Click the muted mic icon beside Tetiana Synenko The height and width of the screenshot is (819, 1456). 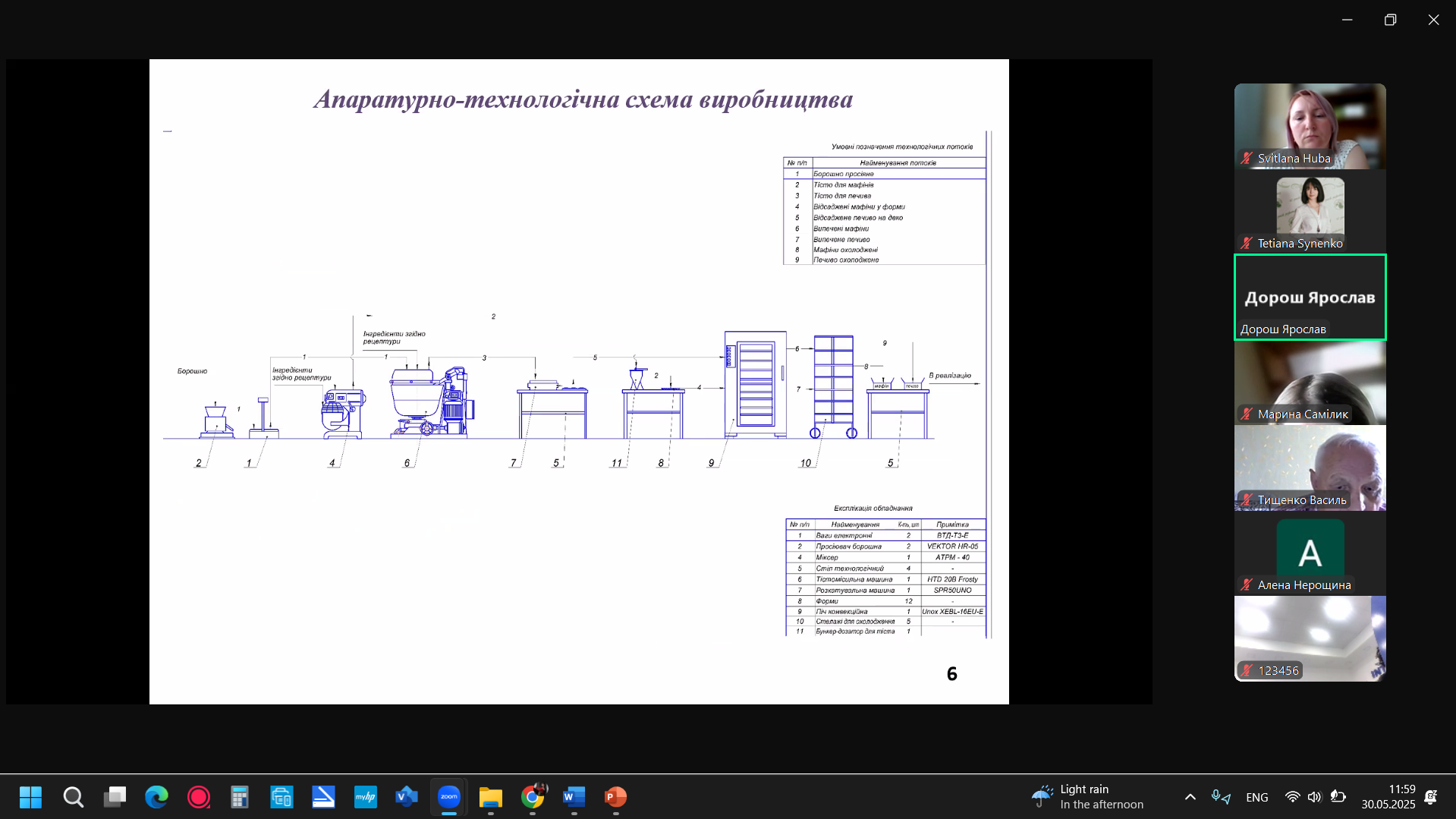click(1247, 243)
